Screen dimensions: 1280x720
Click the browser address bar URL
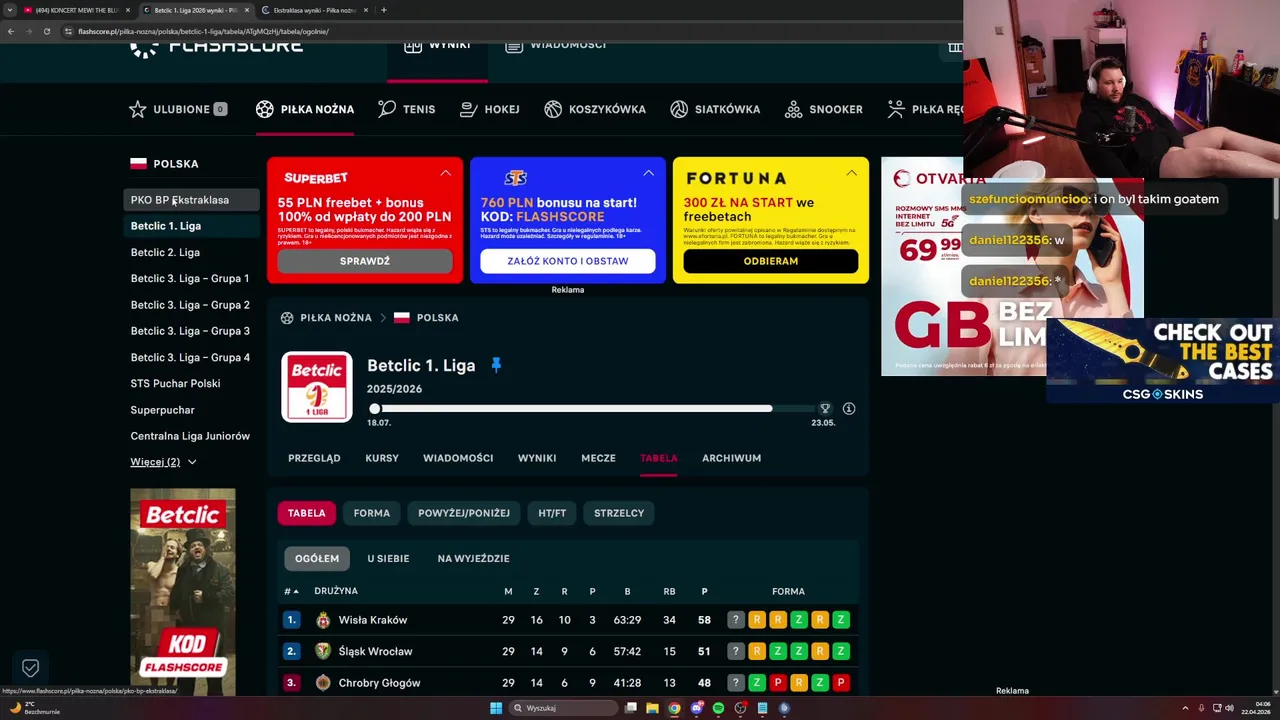point(203,31)
